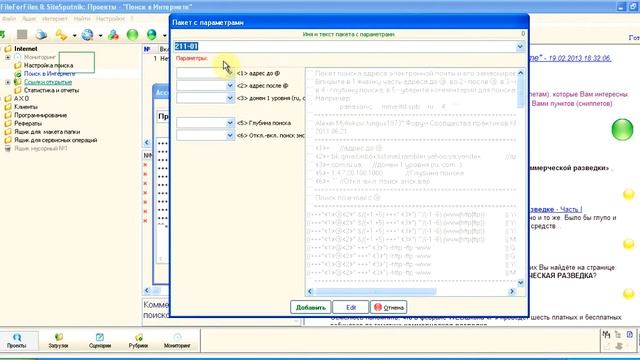Viewport: 640px width, 360px height.
Task: Click the Добавить button
Action: (x=311, y=307)
